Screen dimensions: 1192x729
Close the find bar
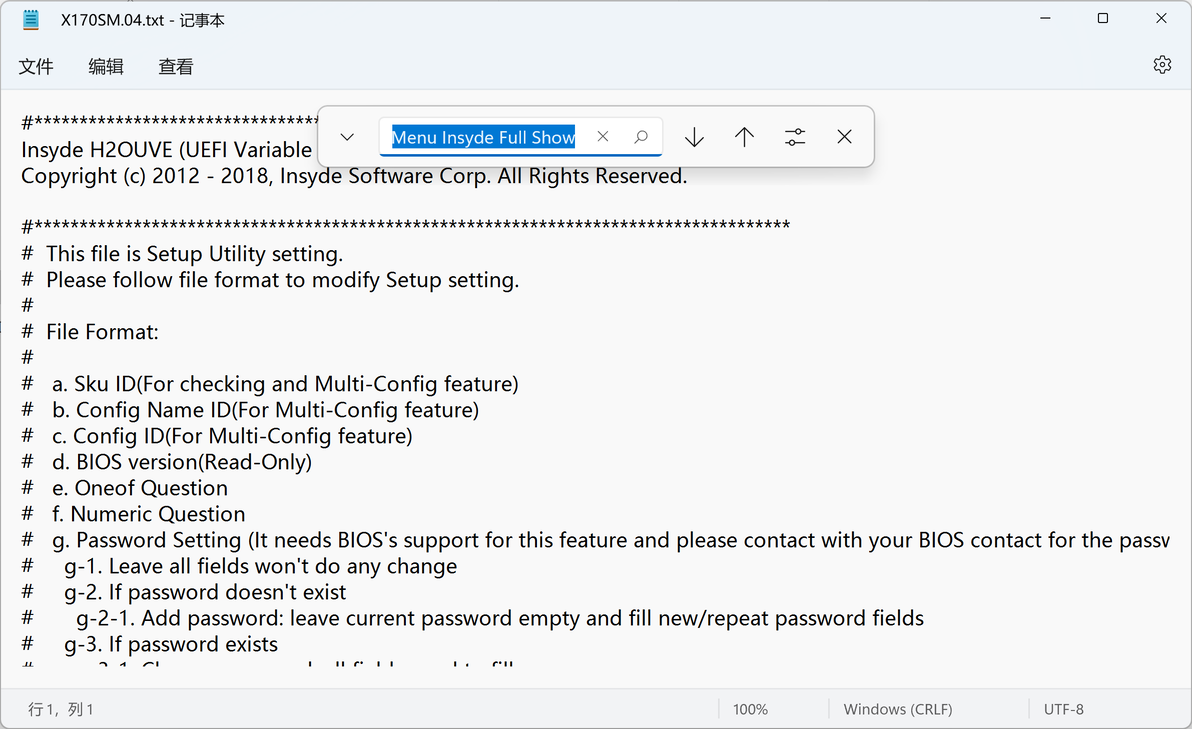[x=845, y=137]
